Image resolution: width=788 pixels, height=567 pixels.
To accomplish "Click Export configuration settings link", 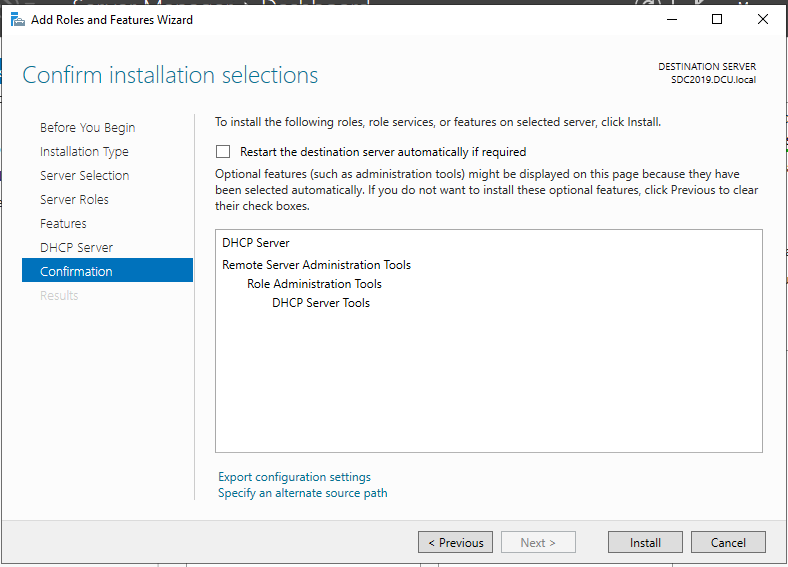I will (294, 477).
